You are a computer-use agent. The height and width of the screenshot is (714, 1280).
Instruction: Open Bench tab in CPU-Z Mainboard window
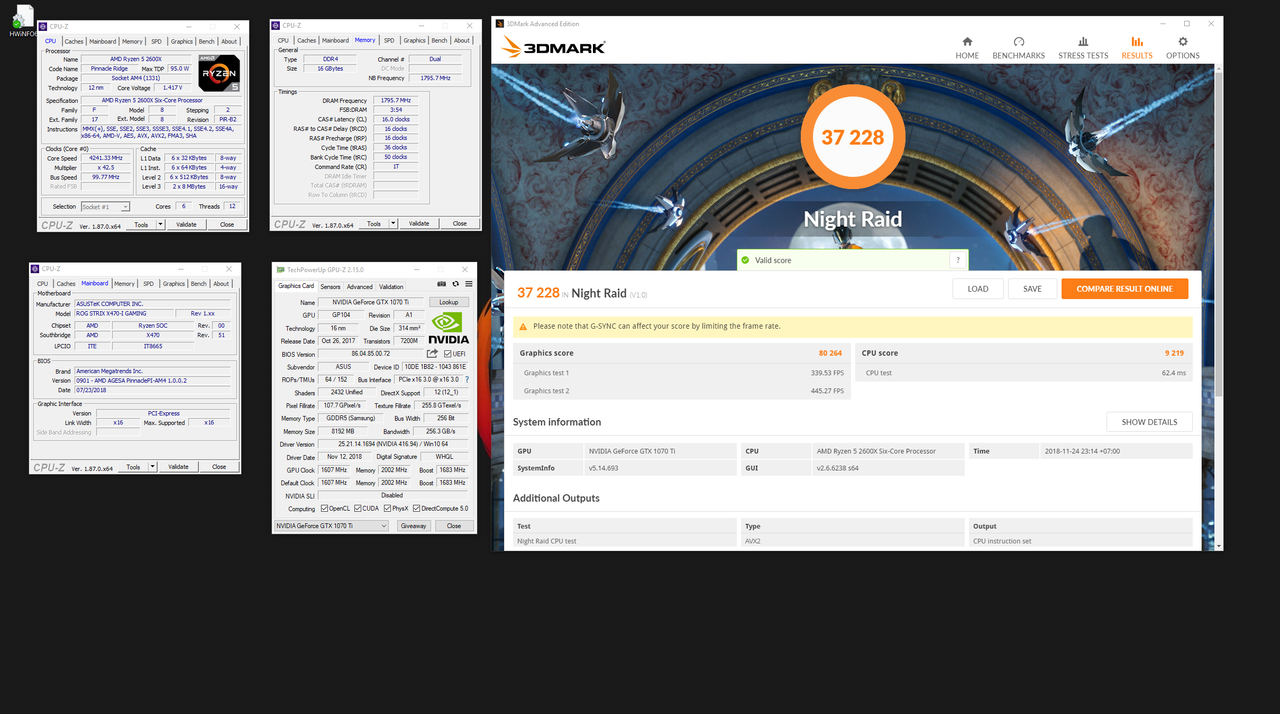click(201, 283)
